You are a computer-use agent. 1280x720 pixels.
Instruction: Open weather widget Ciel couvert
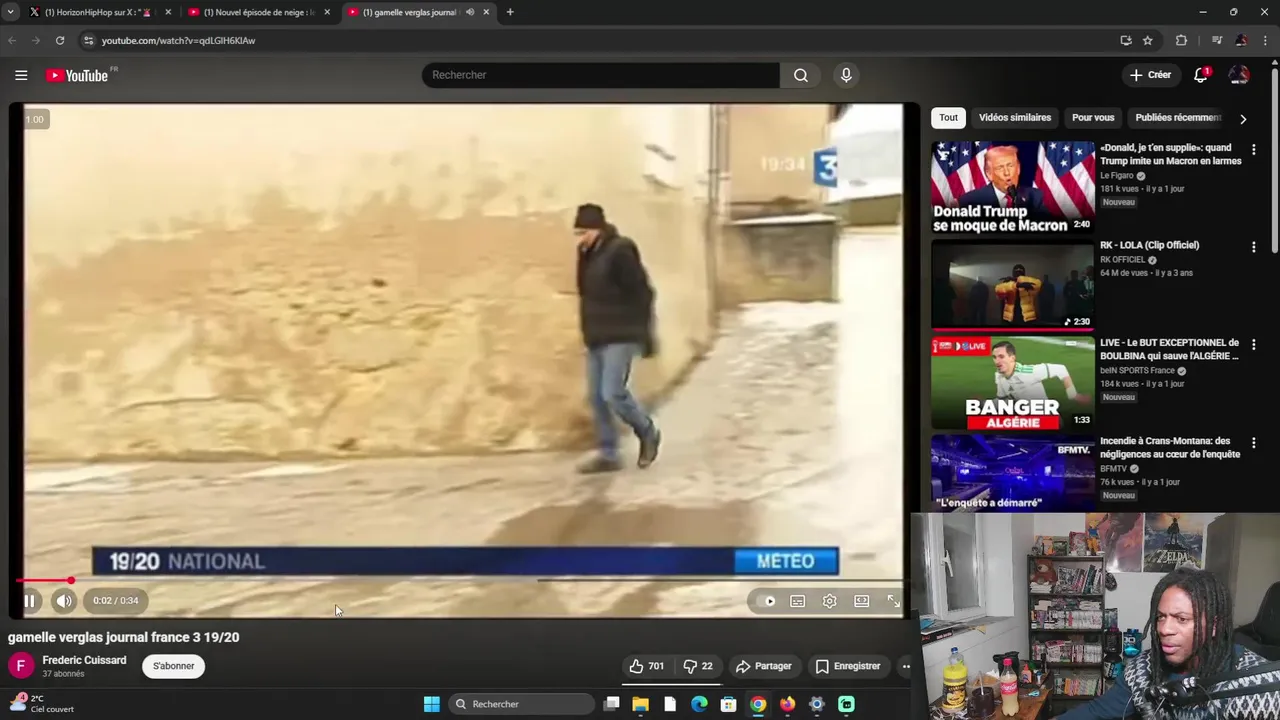pos(40,704)
